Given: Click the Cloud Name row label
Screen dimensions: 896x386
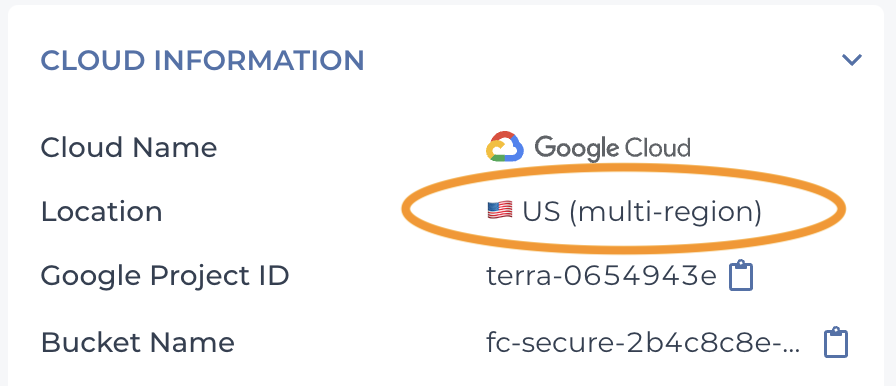Looking at the screenshot, I should 129,147.
